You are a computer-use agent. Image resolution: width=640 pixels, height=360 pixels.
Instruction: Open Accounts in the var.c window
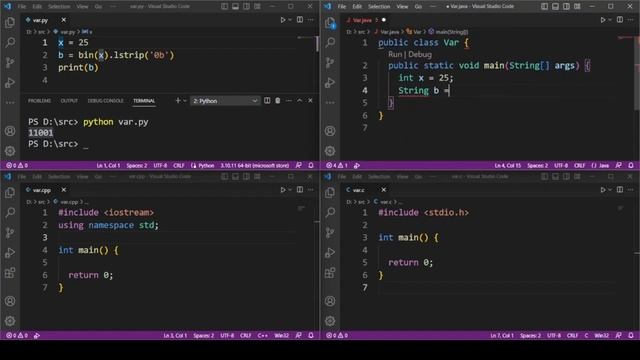point(330,301)
